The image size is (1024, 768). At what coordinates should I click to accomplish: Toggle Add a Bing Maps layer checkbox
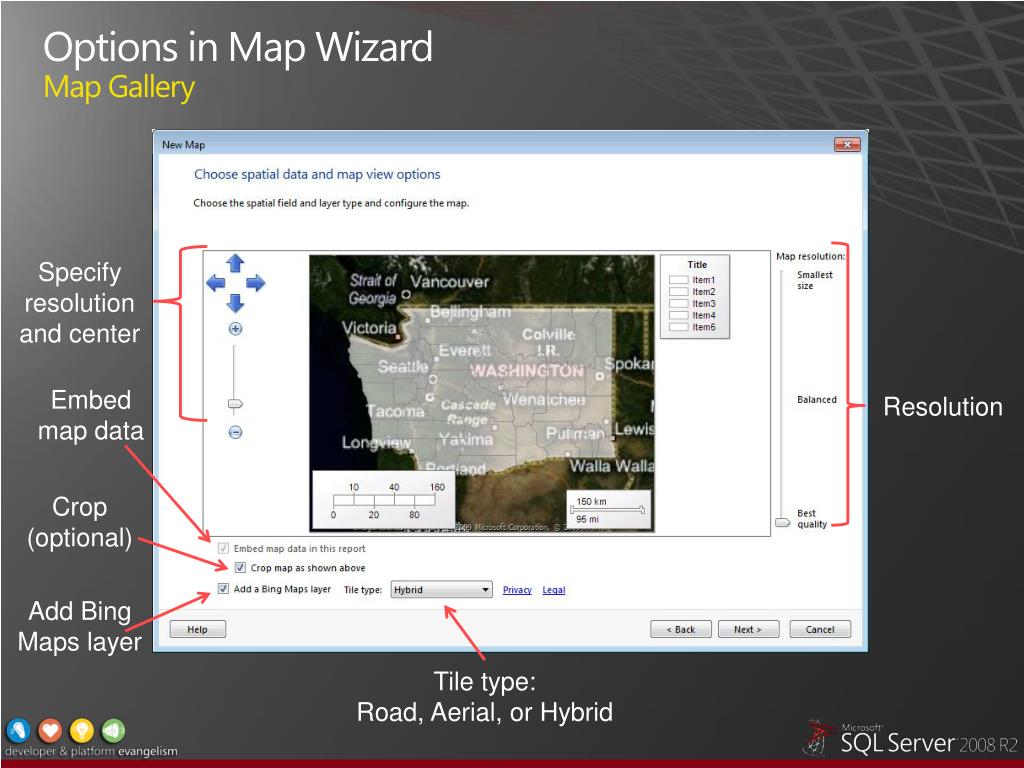tap(223, 588)
